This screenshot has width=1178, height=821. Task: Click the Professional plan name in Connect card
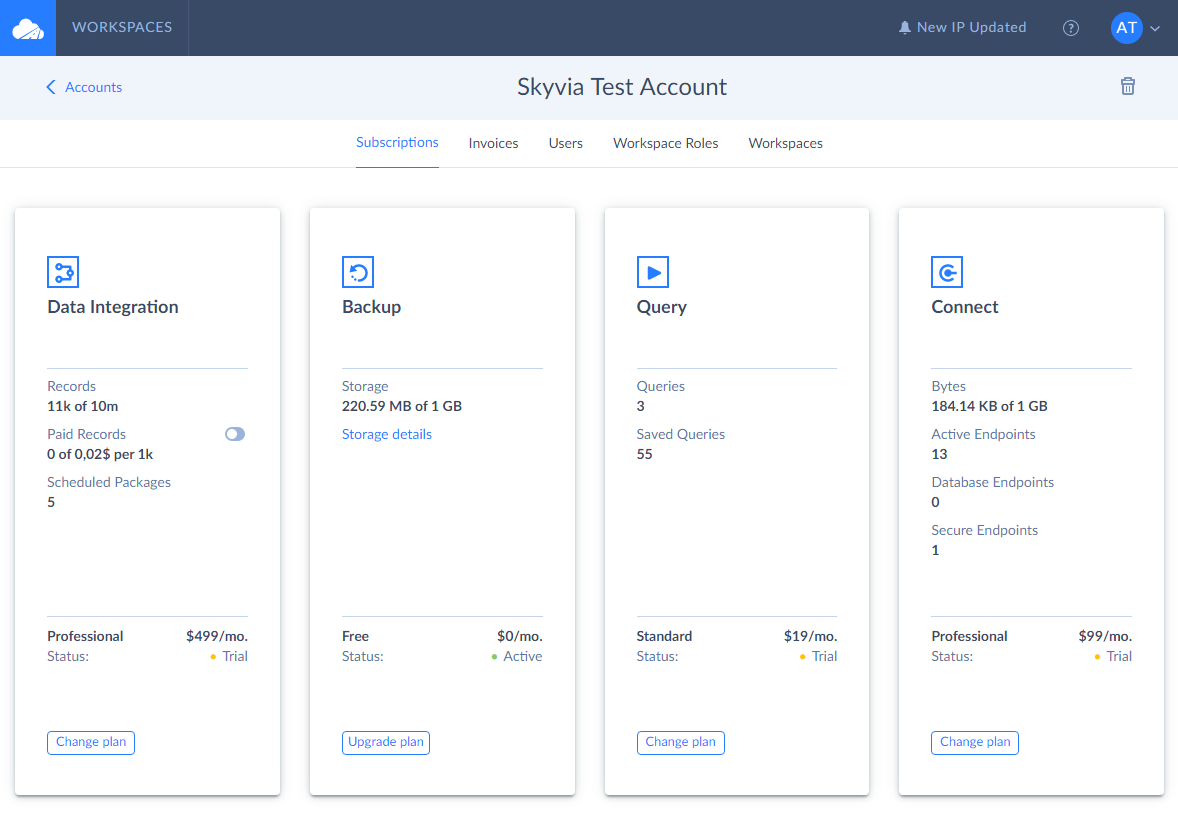[x=969, y=636]
